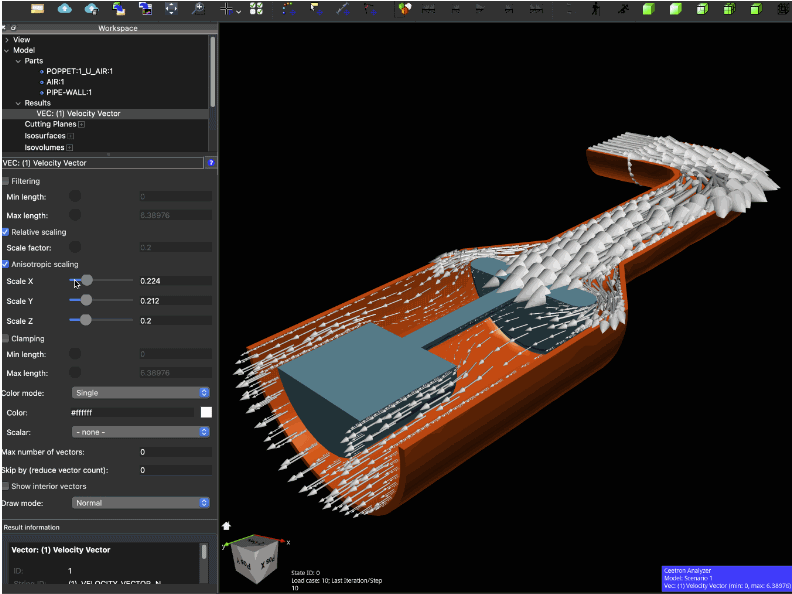The width and height of the screenshot is (792, 594).
Task: Turn on the Clamping checkbox
Action: 6,339
